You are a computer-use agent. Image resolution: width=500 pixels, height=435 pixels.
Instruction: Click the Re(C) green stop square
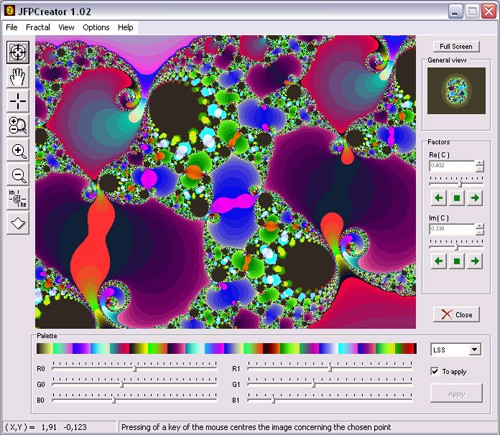(x=457, y=198)
